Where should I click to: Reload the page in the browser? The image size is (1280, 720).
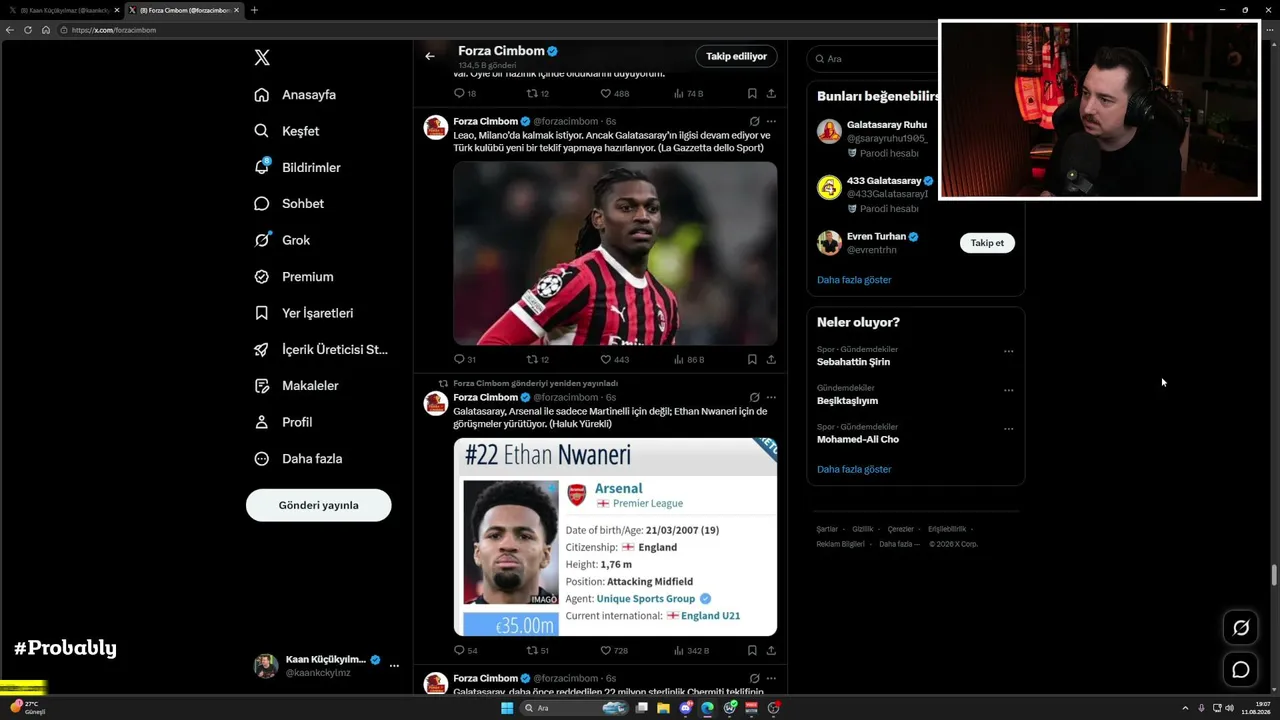(x=28, y=30)
